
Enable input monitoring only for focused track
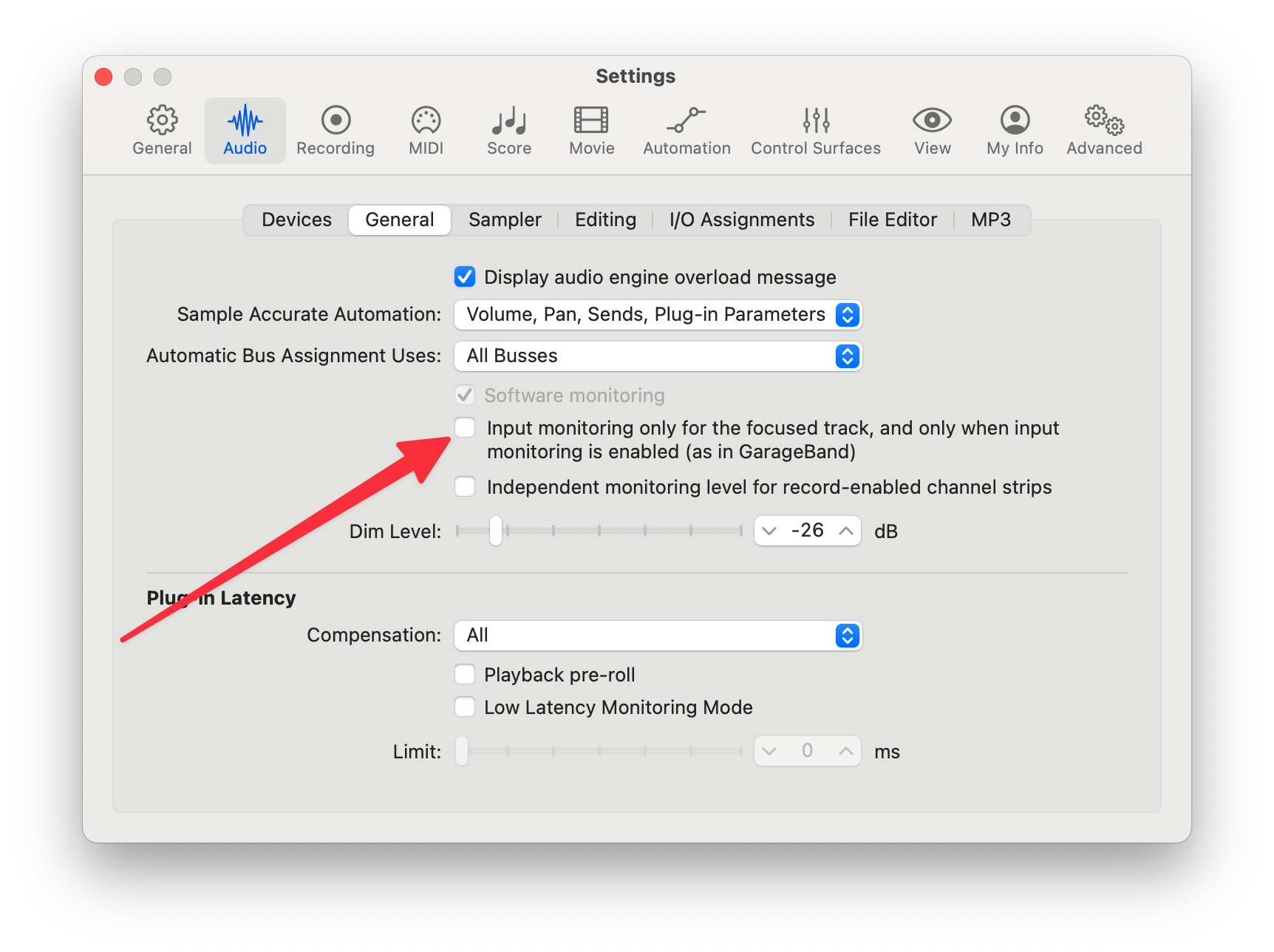point(465,427)
